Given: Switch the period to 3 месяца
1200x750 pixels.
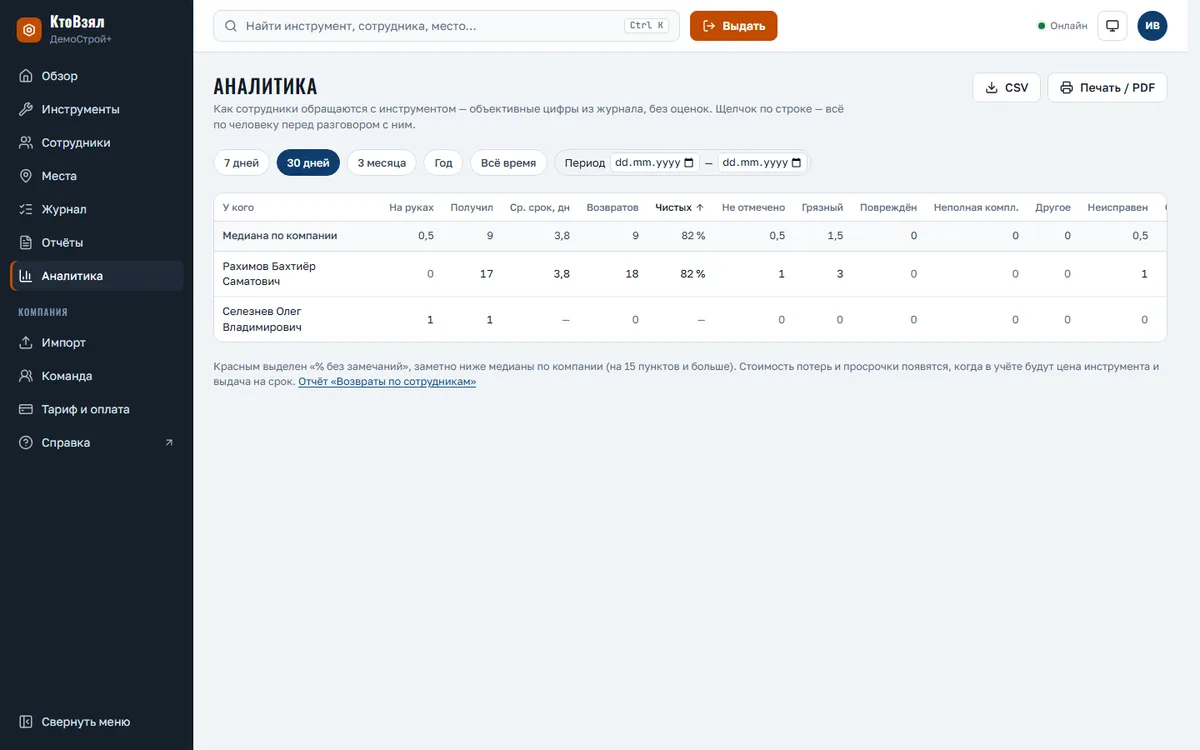Looking at the screenshot, I should pyautogui.click(x=381, y=163).
